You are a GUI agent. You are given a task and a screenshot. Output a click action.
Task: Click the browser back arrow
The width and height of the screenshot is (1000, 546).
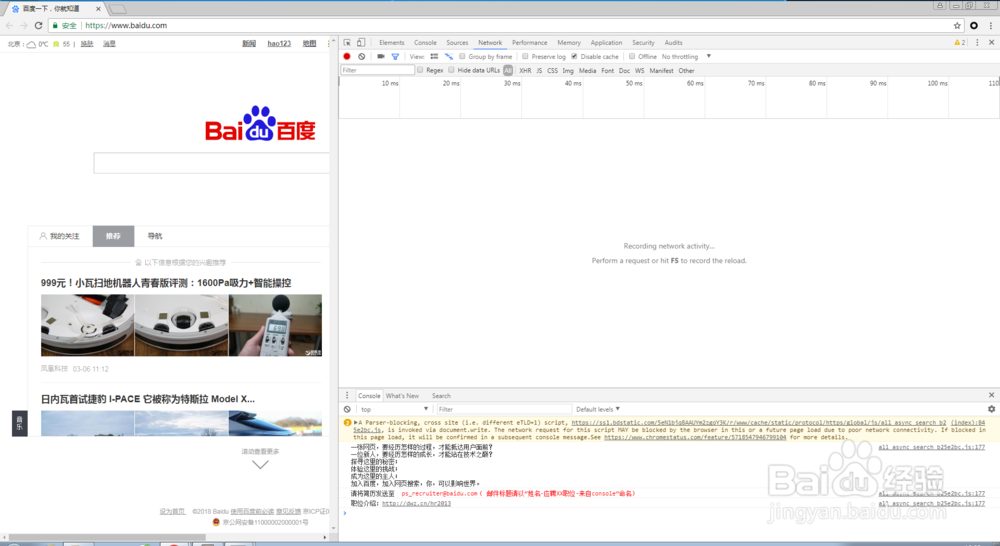[x=10, y=26]
